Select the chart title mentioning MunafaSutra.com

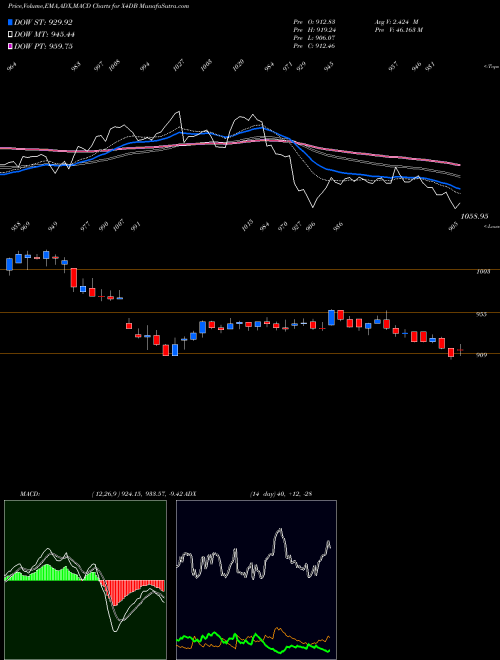(99, 6)
